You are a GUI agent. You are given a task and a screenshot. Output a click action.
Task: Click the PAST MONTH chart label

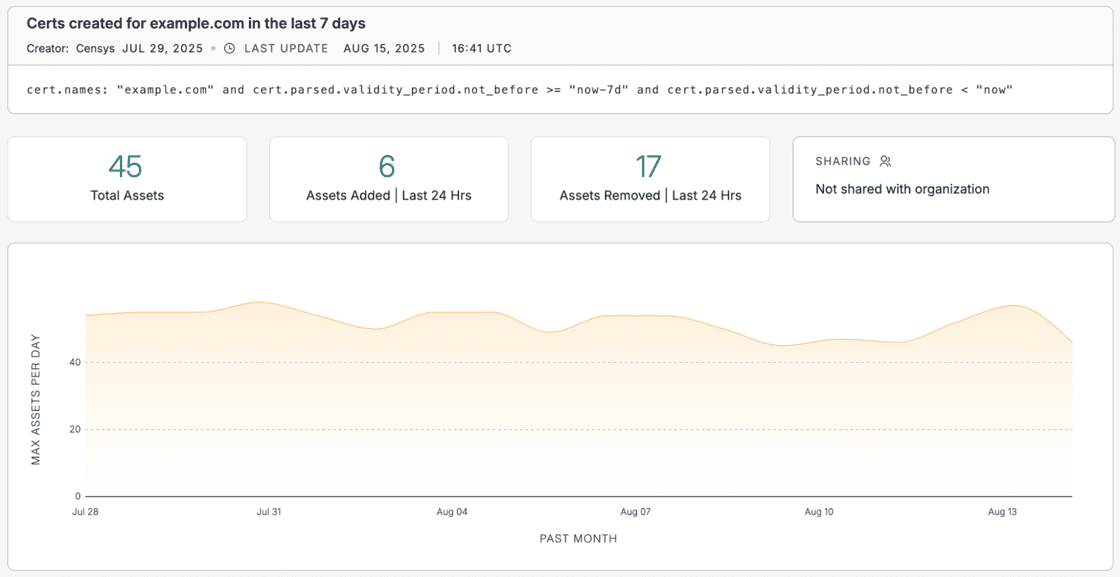578,538
